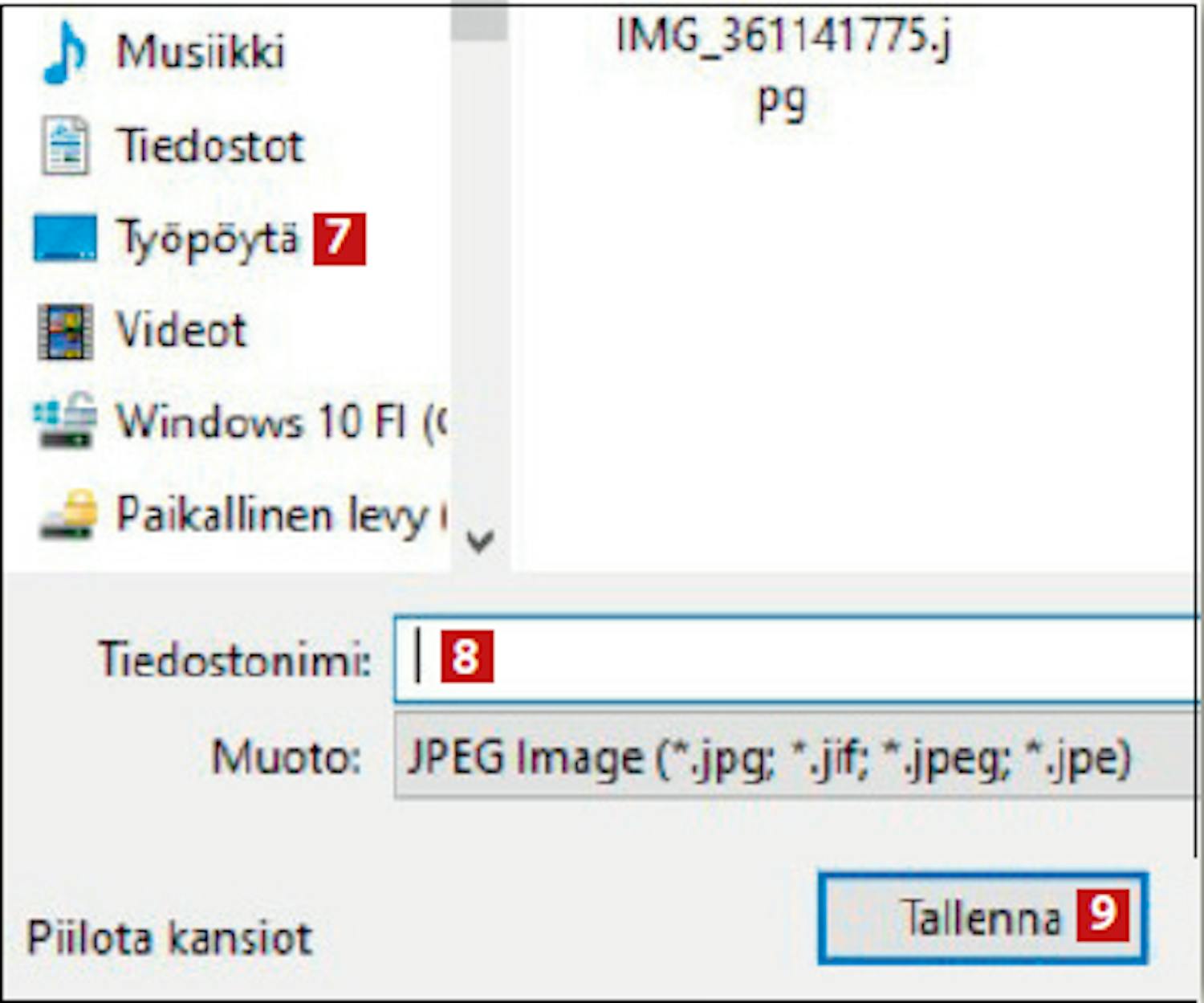Select the Paikallinen levy drive label

pos(281,515)
